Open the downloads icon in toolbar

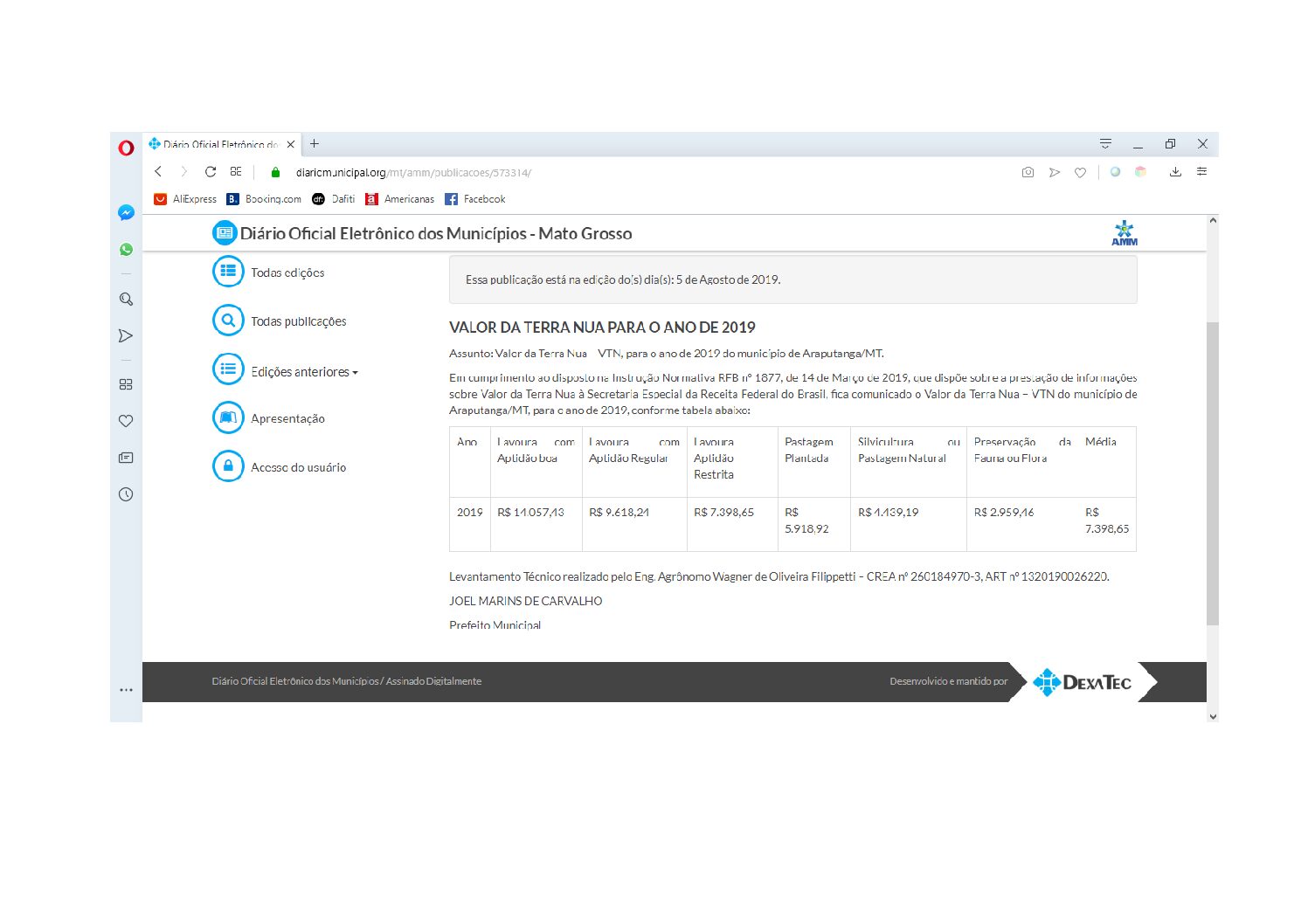(x=1175, y=172)
